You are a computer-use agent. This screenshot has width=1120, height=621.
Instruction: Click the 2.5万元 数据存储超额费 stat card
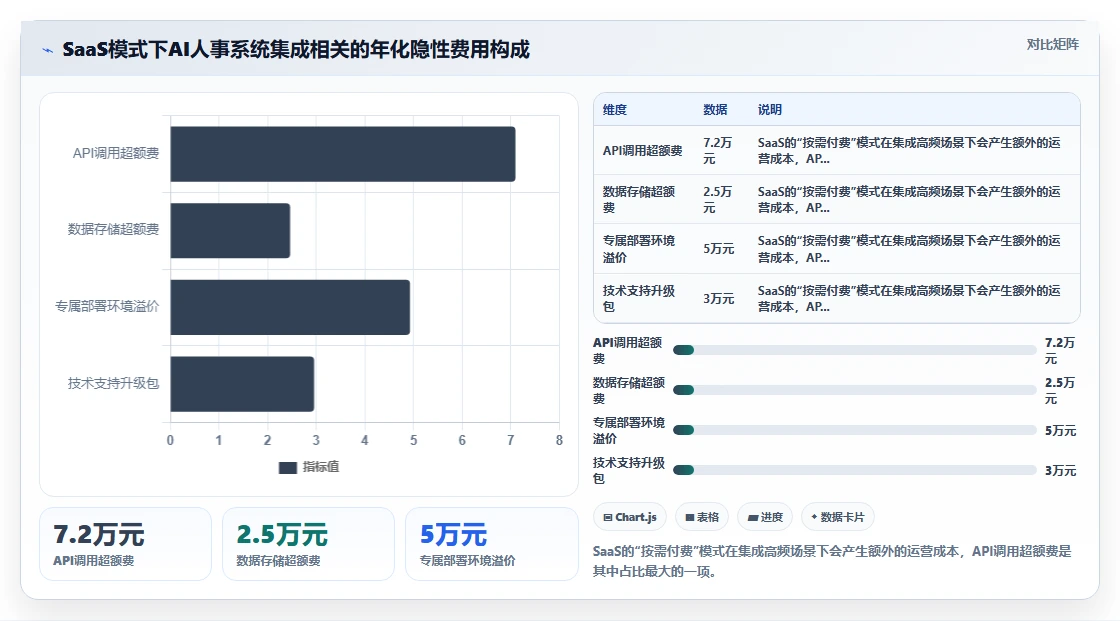point(308,544)
